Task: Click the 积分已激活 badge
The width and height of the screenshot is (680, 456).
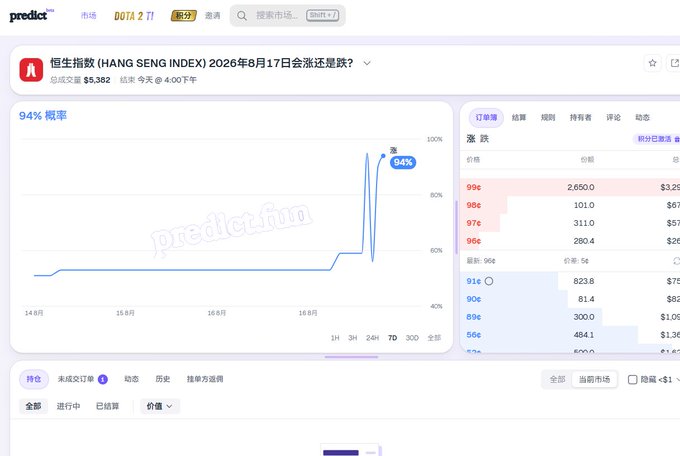Action: [657, 139]
